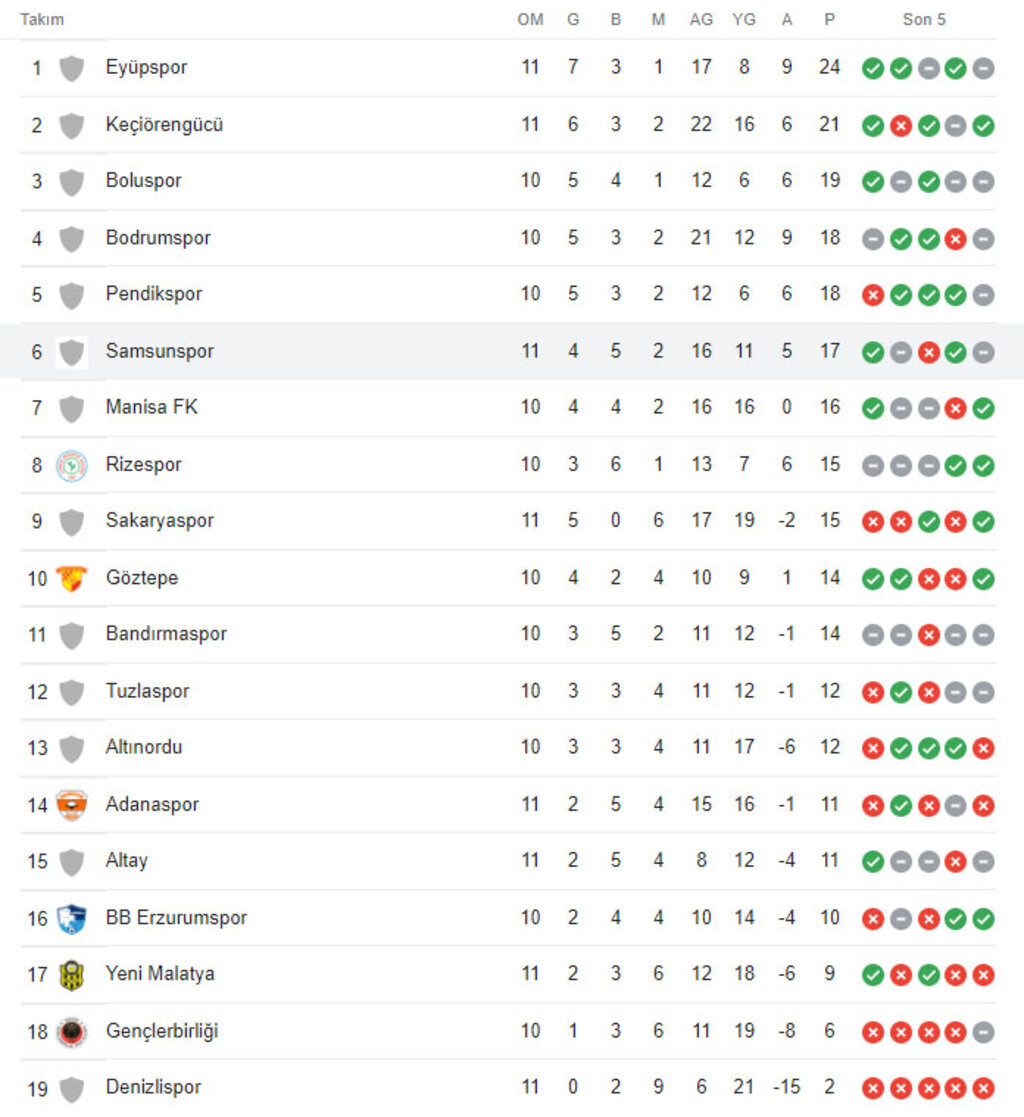This screenshot has width=1024, height=1117.
Task: Sort by the P points column header
Action: point(829,19)
